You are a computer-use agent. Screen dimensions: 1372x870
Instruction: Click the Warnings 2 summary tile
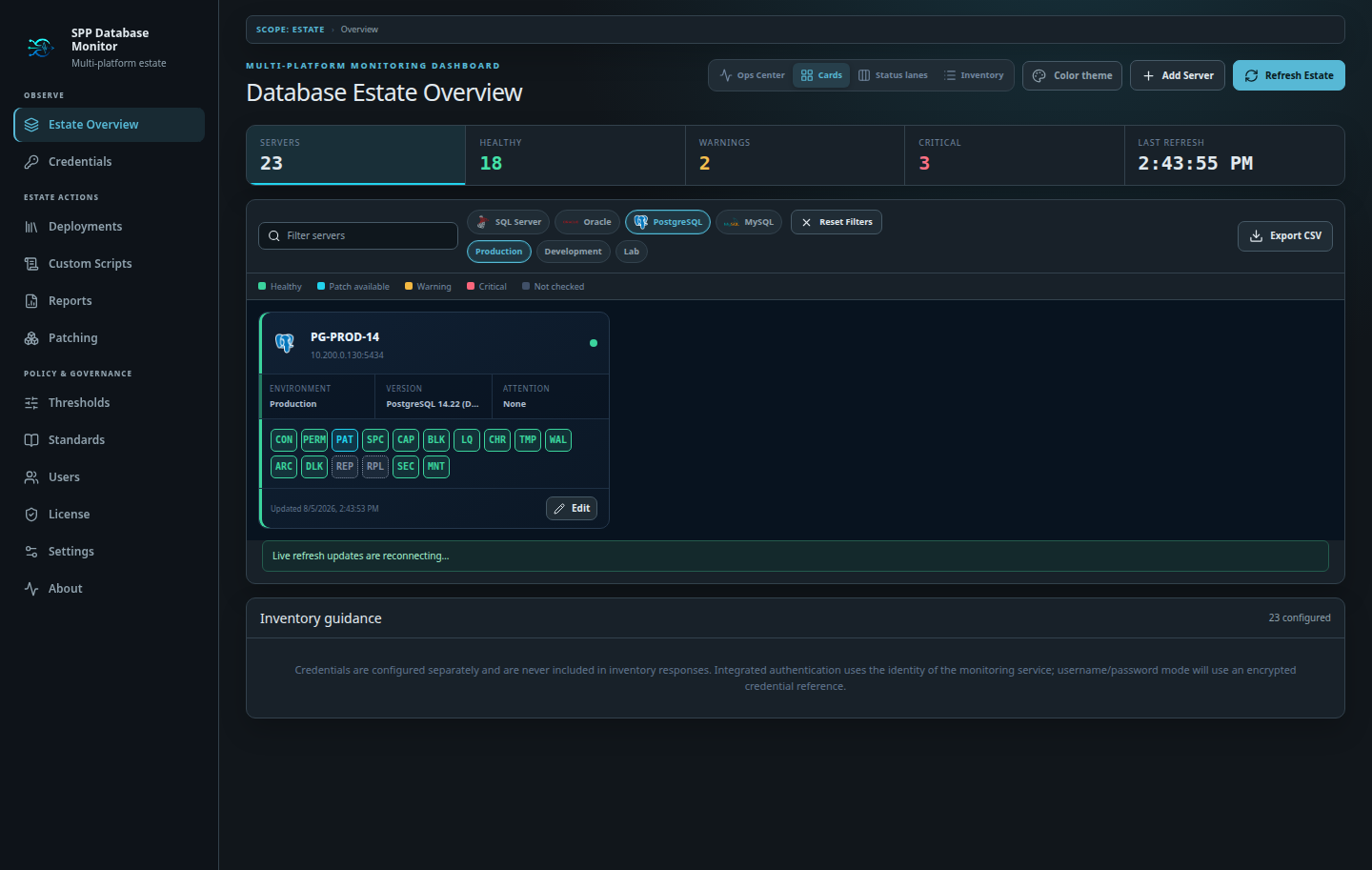click(795, 155)
